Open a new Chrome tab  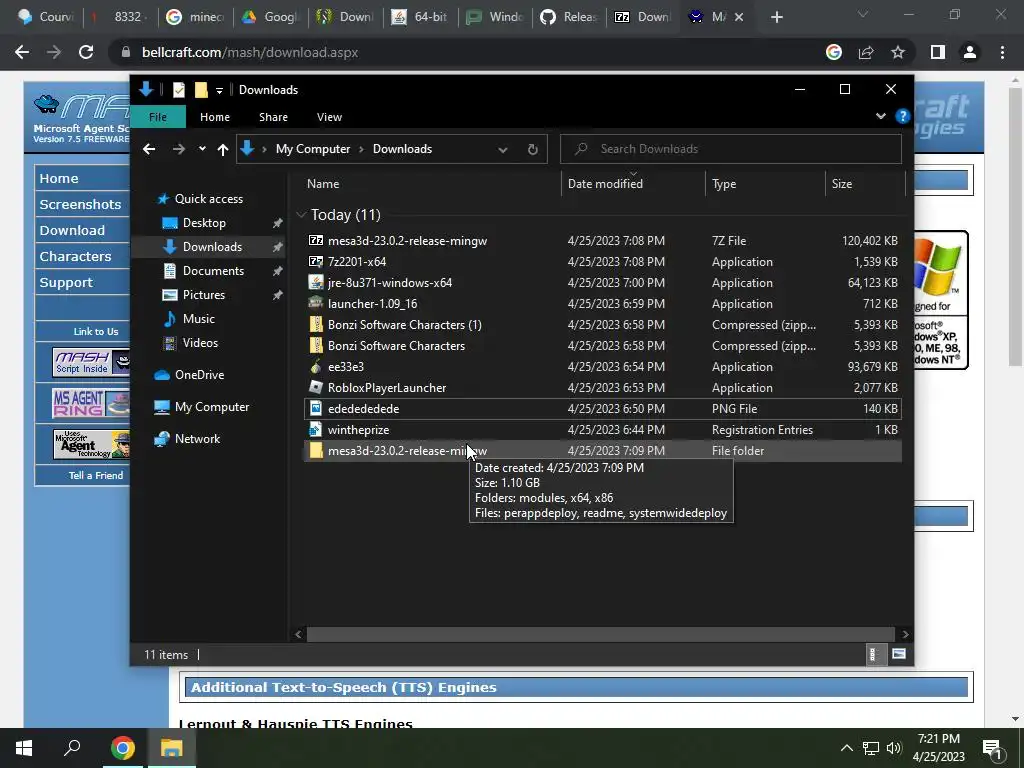pos(776,17)
